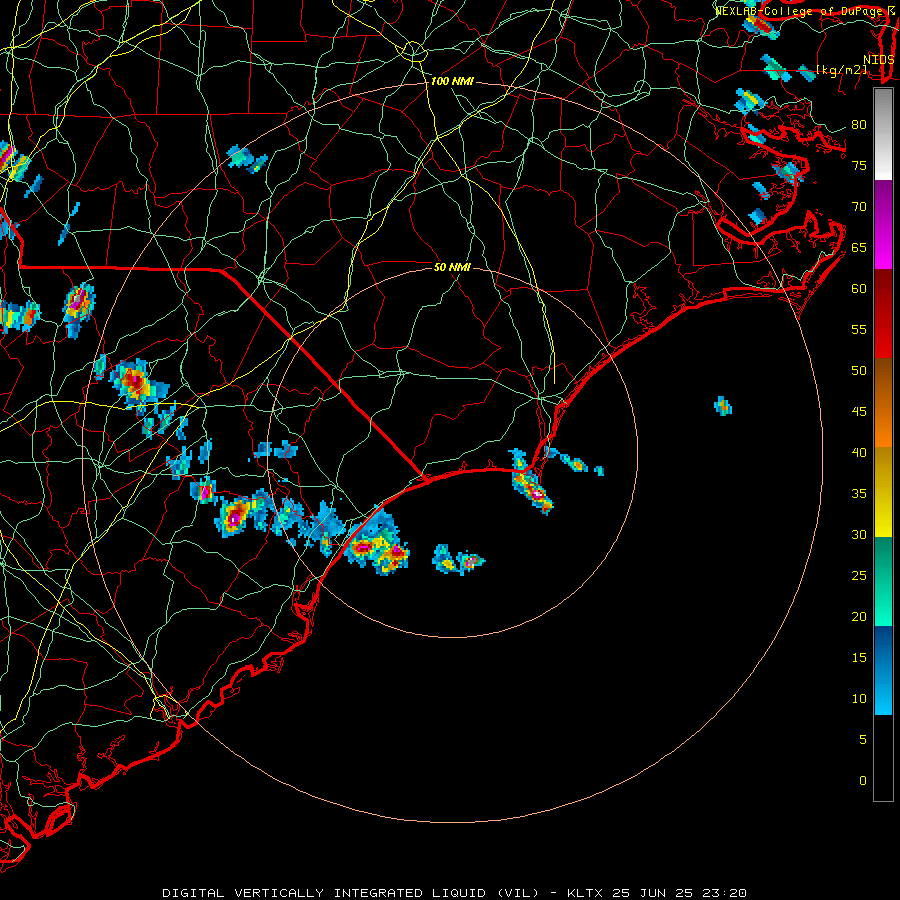
Task: Click the isolated storm cell far offshore east
Action: (723, 406)
